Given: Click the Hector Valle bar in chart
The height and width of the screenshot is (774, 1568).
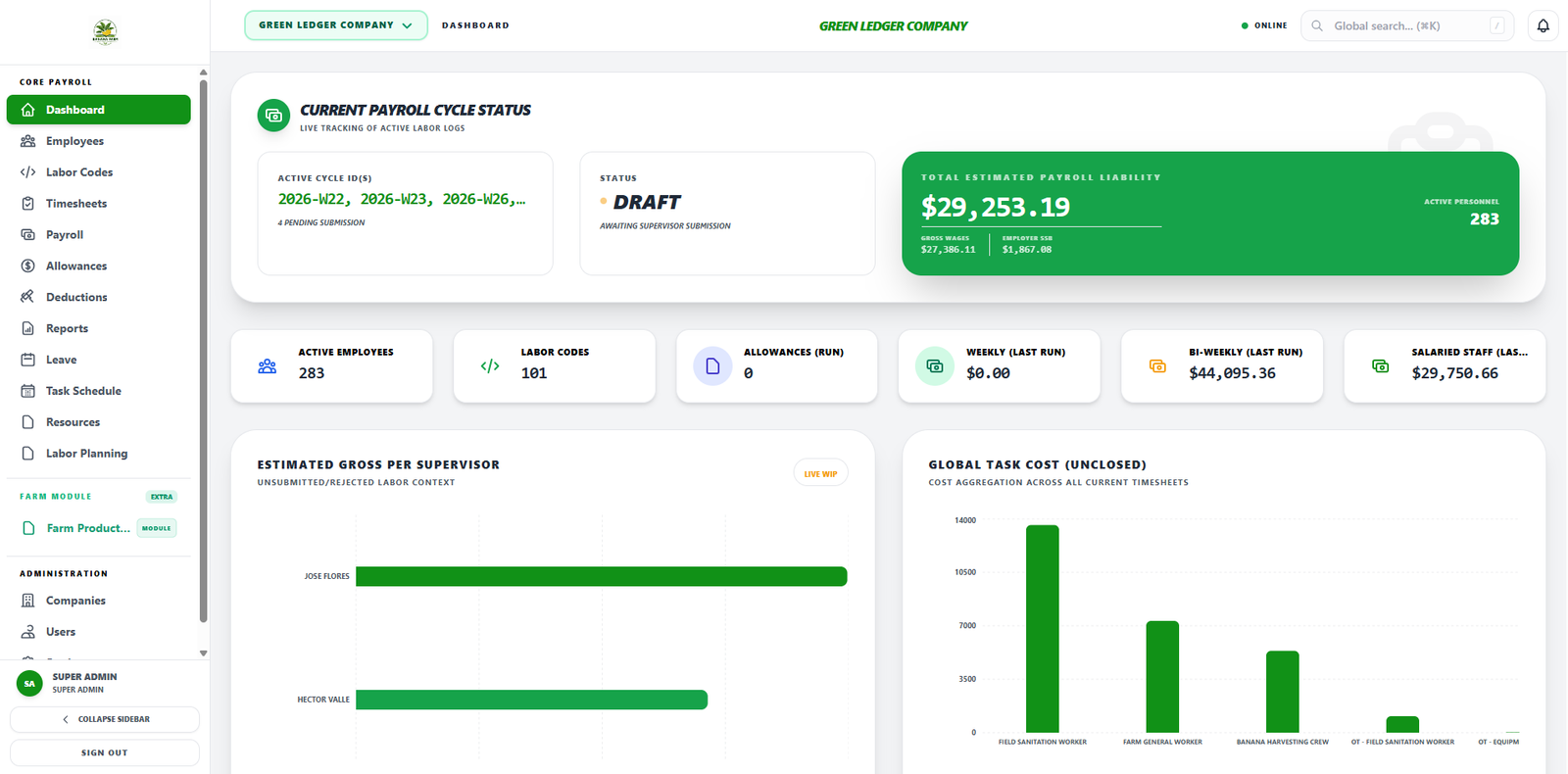Looking at the screenshot, I should pyautogui.click(x=531, y=700).
